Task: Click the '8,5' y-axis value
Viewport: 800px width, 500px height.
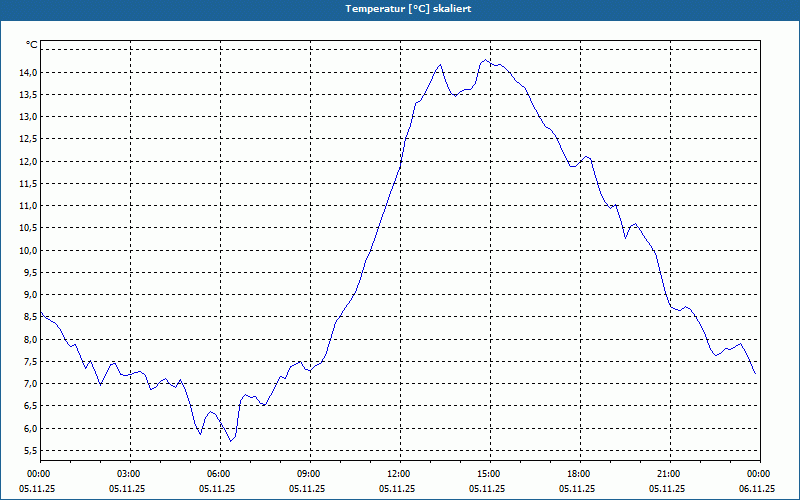Action: pyautogui.click(x=31, y=316)
